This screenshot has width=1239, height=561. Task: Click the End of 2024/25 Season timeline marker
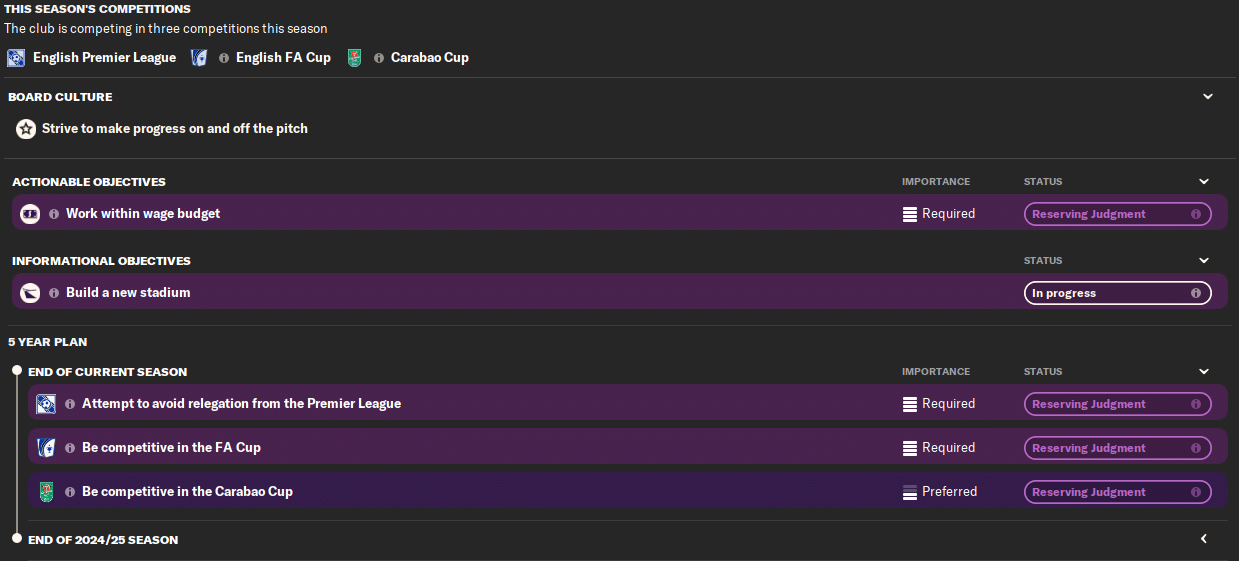pyautogui.click(x=16, y=539)
